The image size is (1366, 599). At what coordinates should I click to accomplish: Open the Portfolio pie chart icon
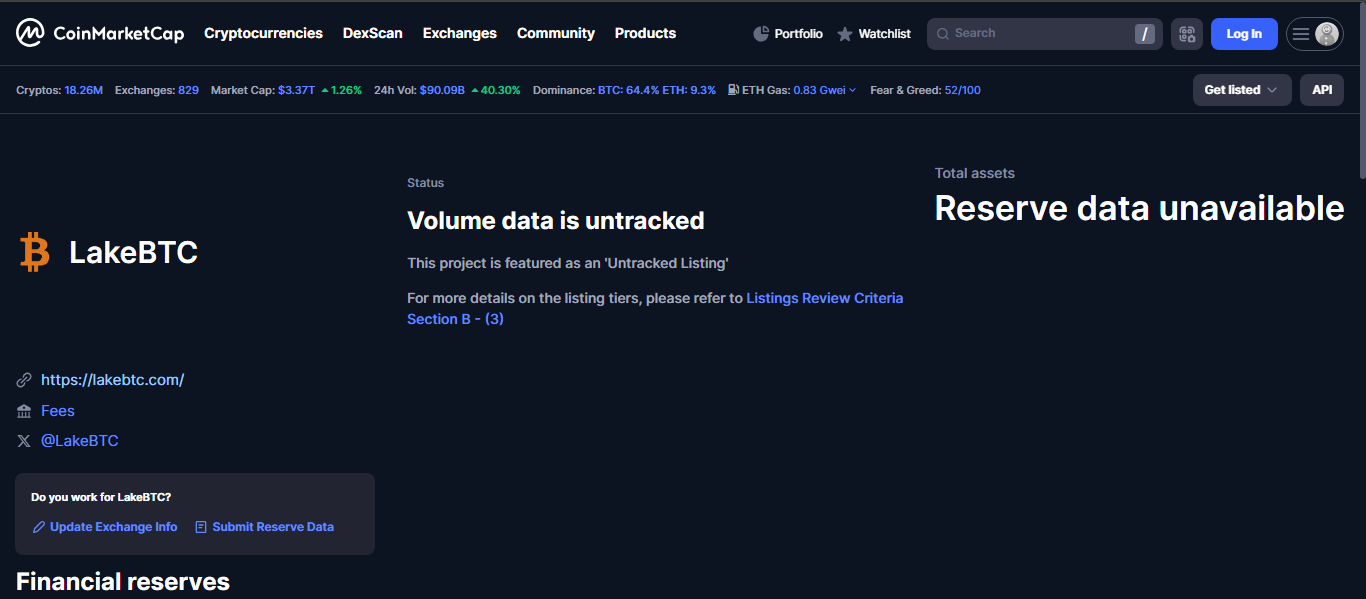[x=761, y=34]
